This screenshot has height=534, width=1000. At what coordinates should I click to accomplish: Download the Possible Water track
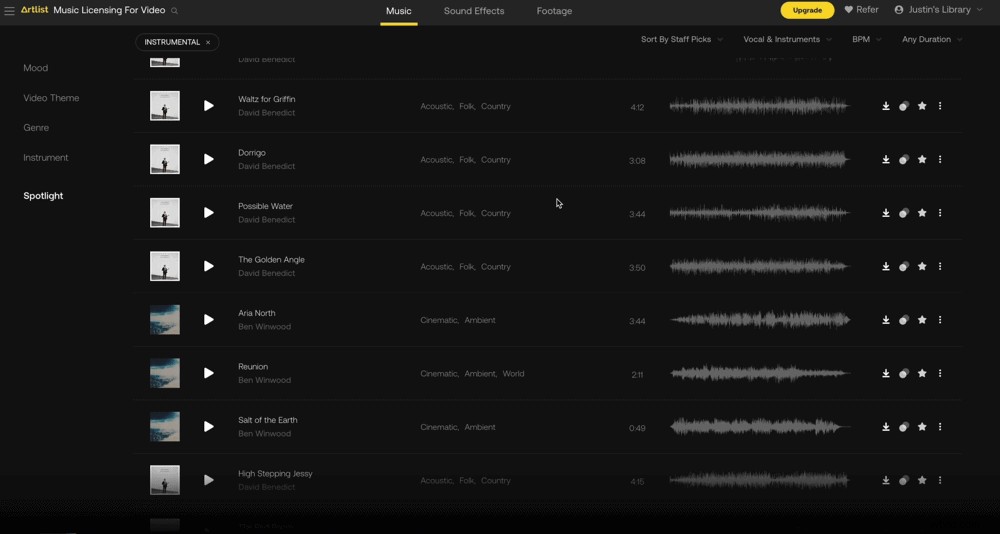point(886,213)
